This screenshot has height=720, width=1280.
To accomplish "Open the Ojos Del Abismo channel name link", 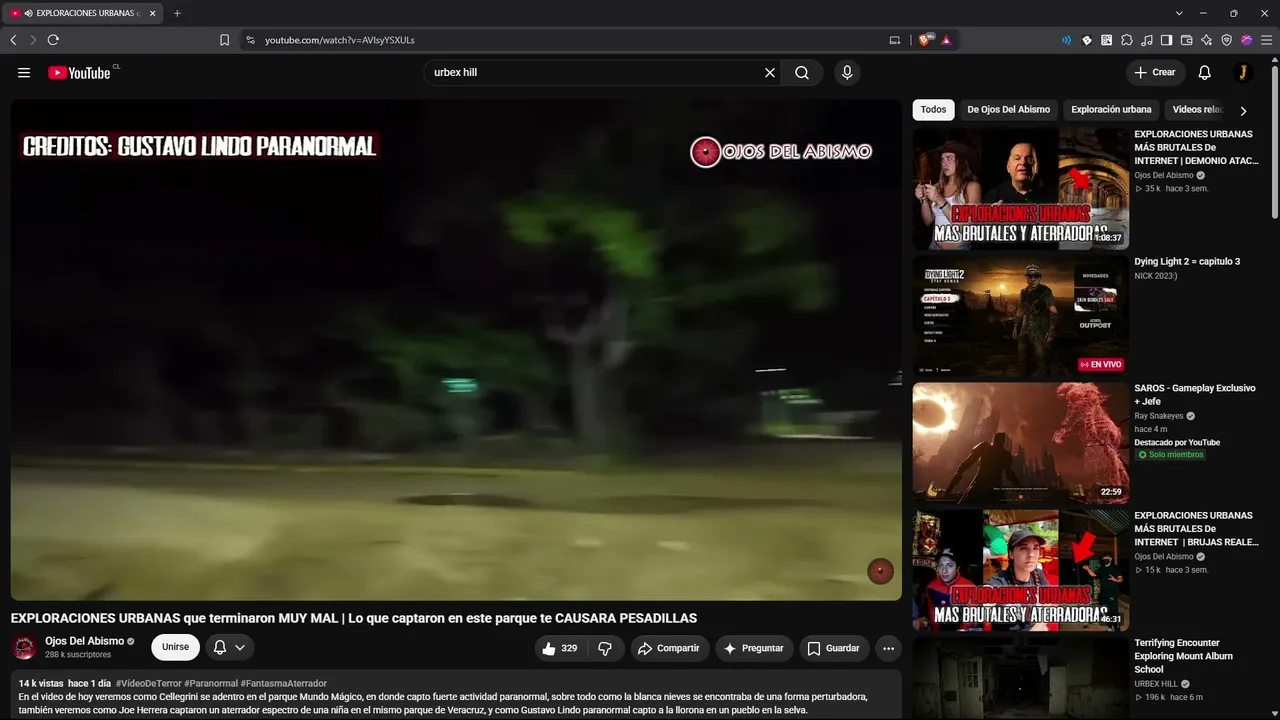I will pos(84,641).
